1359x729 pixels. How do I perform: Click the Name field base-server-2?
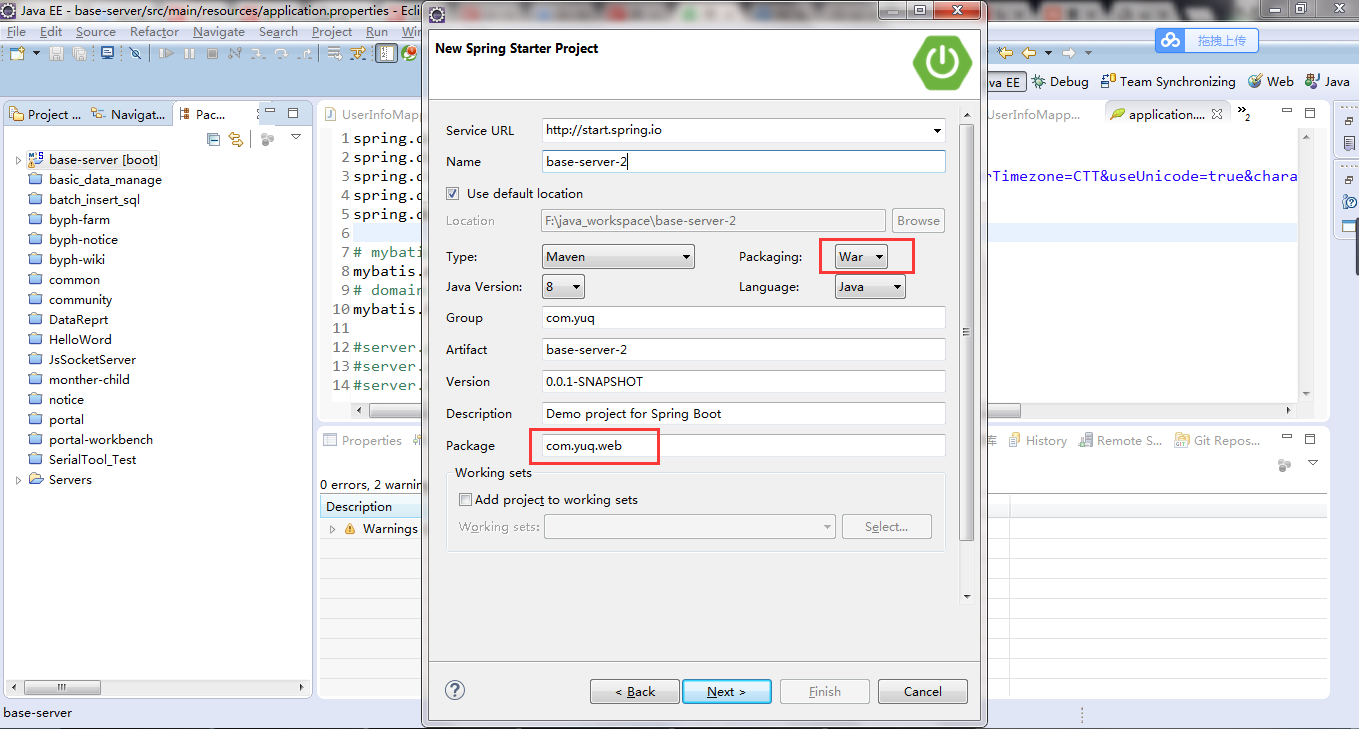pyautogui.click(x=743, y=161)
